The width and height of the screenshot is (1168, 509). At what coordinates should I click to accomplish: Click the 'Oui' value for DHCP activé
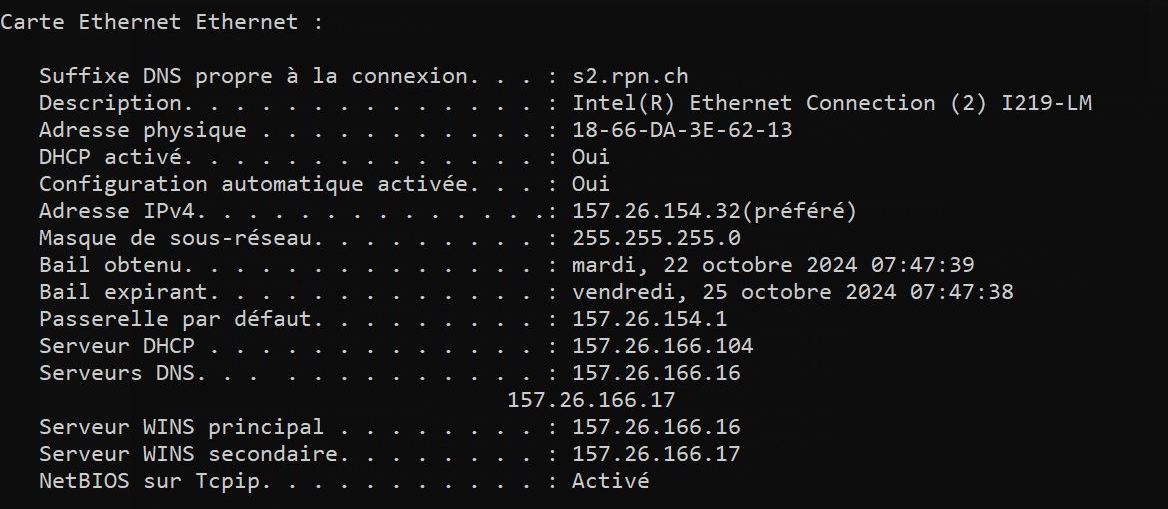590,157
